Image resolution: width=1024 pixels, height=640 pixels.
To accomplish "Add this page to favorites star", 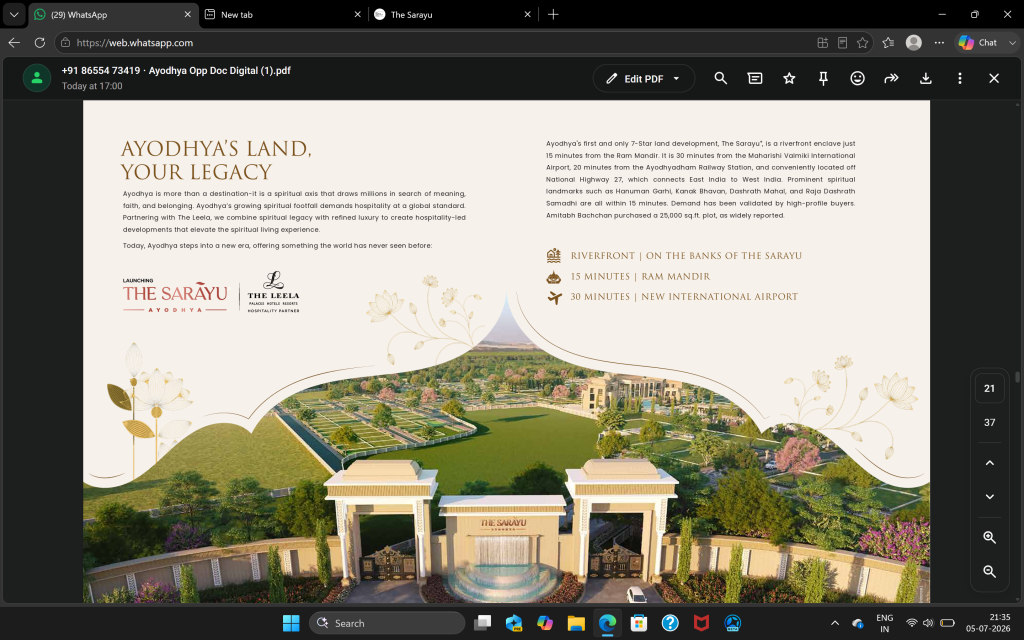I will tap(862, 42).
